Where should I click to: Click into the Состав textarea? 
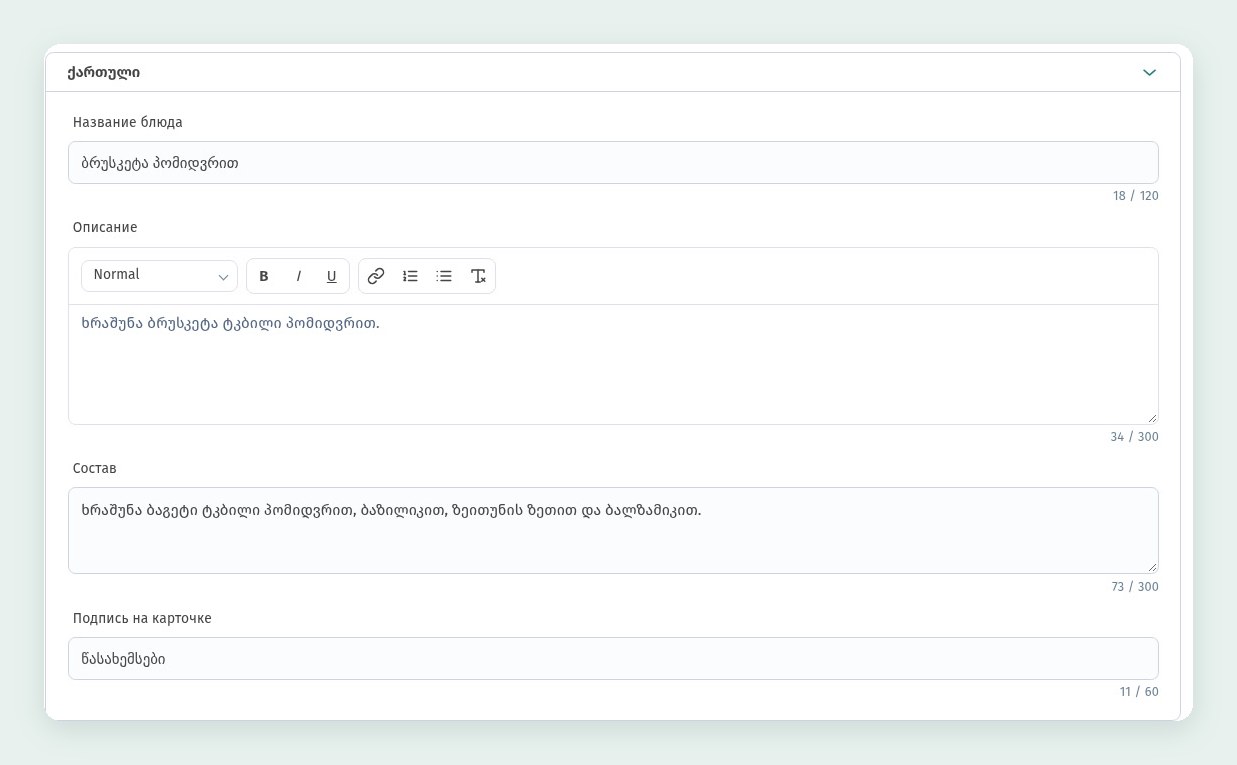coord(613,530)
